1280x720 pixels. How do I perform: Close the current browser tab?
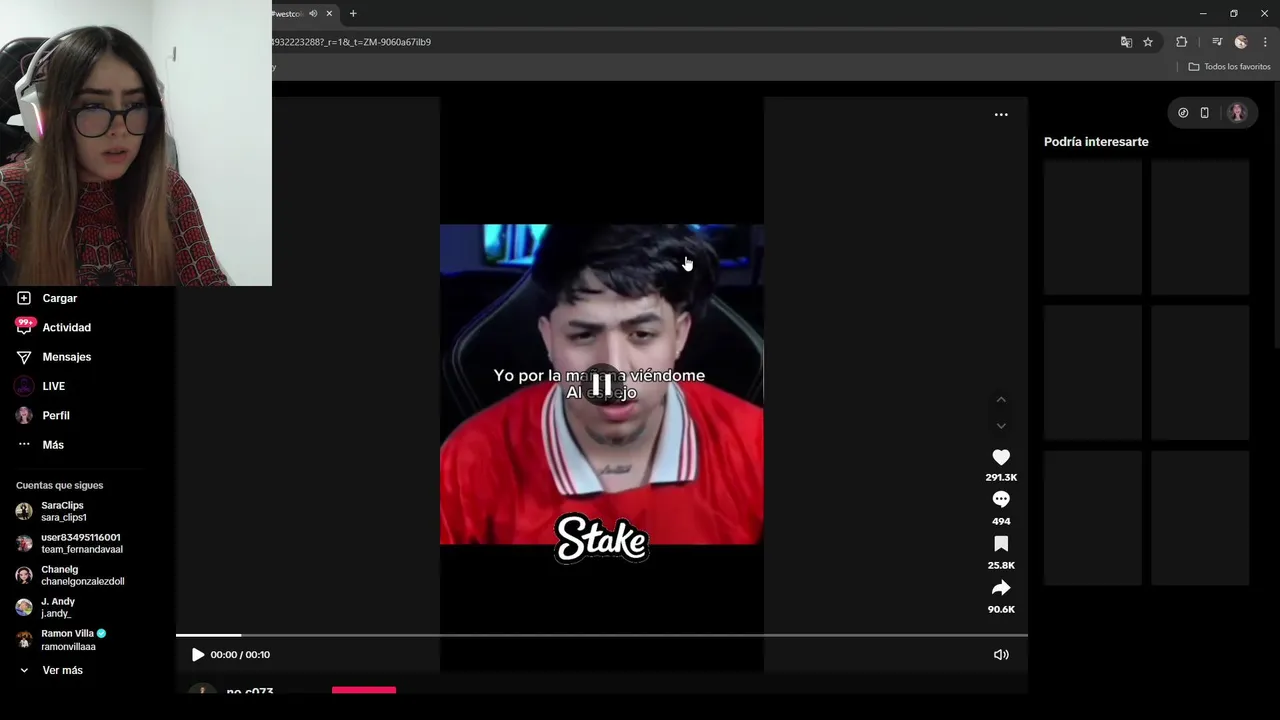tap(329, 14)
